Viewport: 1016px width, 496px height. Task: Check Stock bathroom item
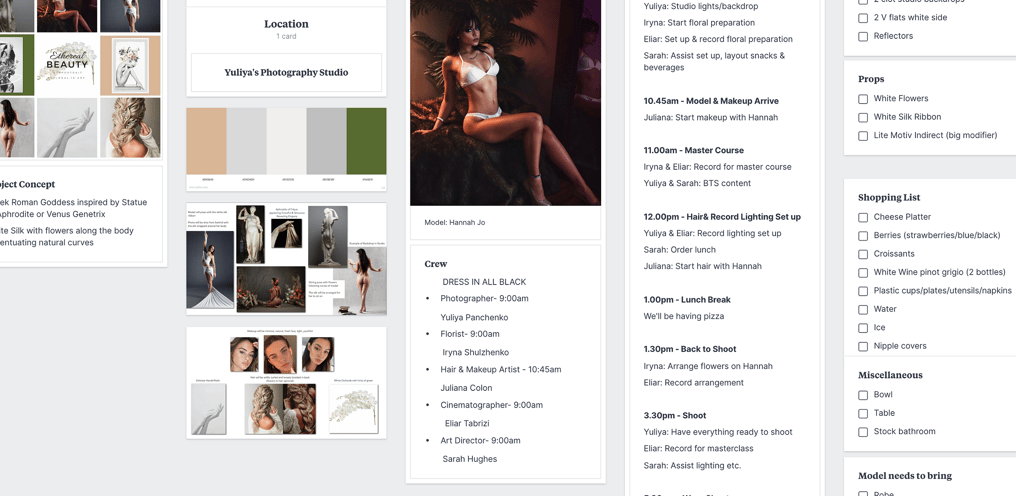863,432
